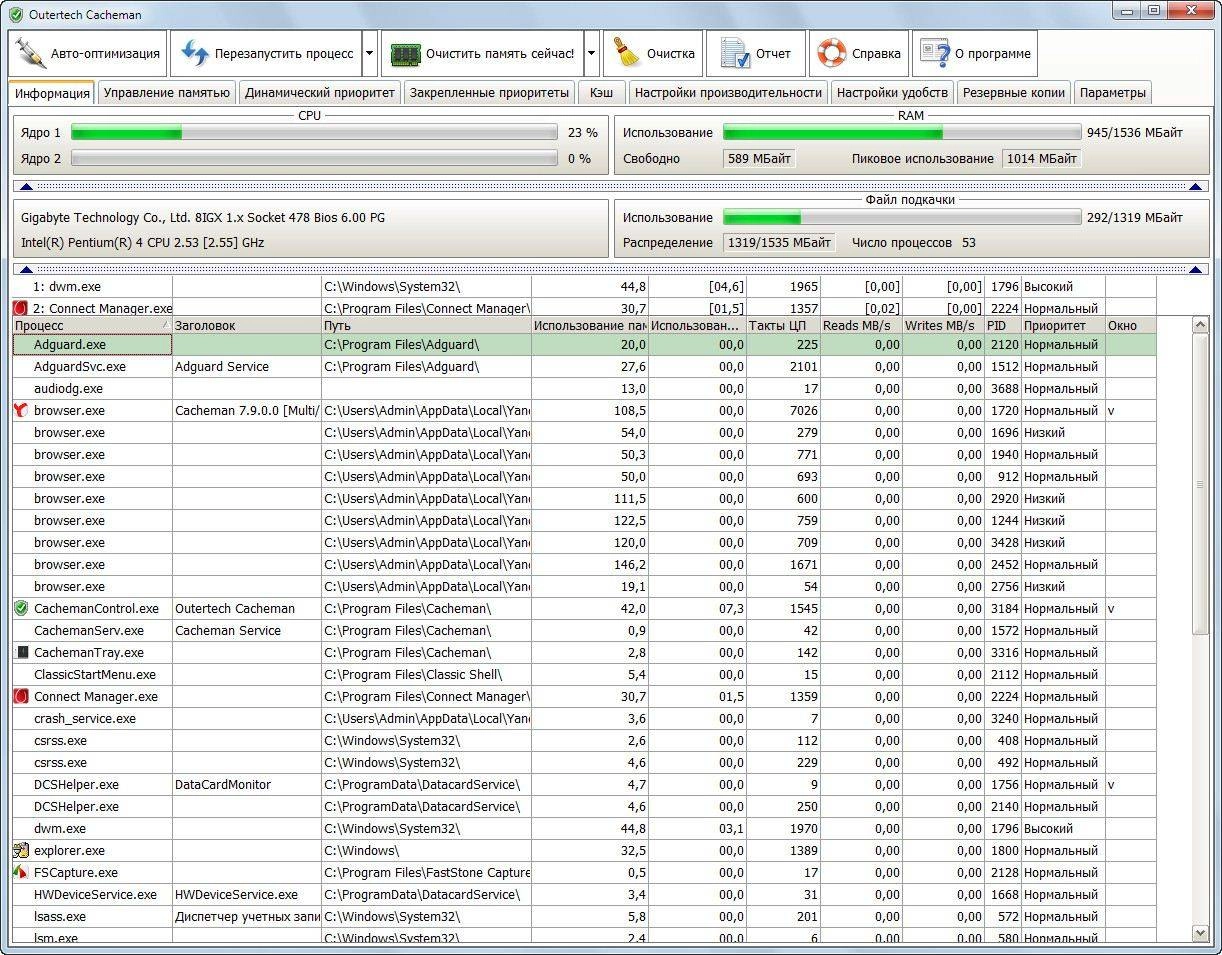Click the Очистка broom button
Viewport: 1222px width, 955px height.
click(652, 54)
